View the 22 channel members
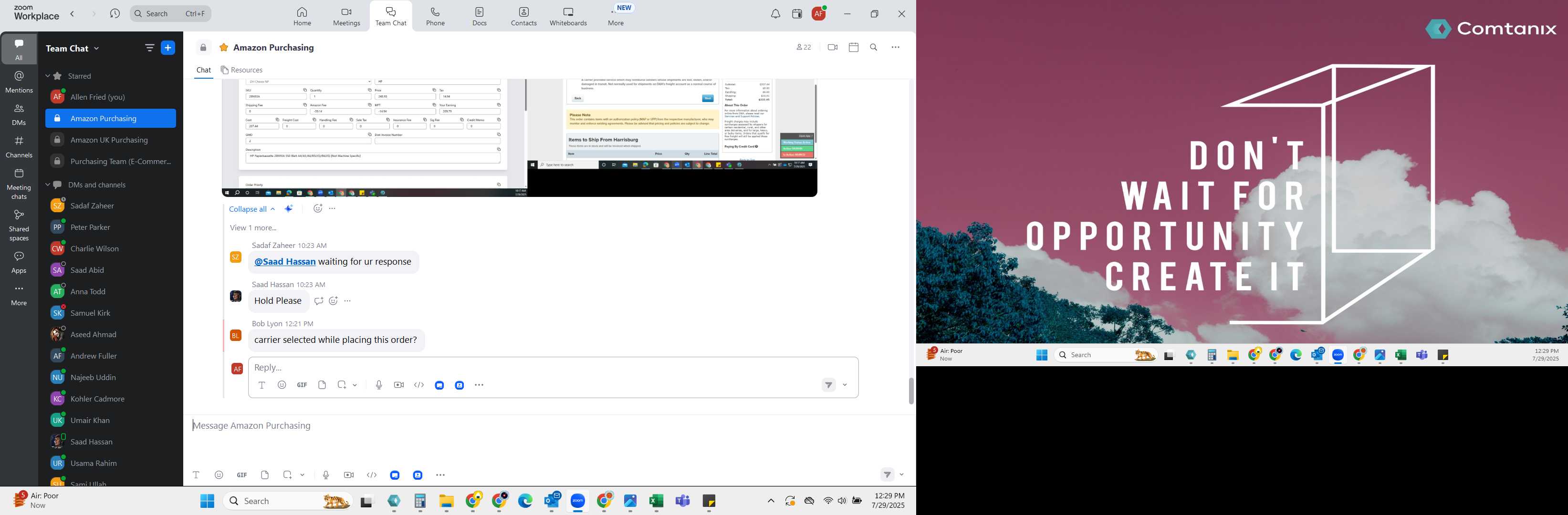The height and width of the screenshot is (515, 1568). pos(804,47)
